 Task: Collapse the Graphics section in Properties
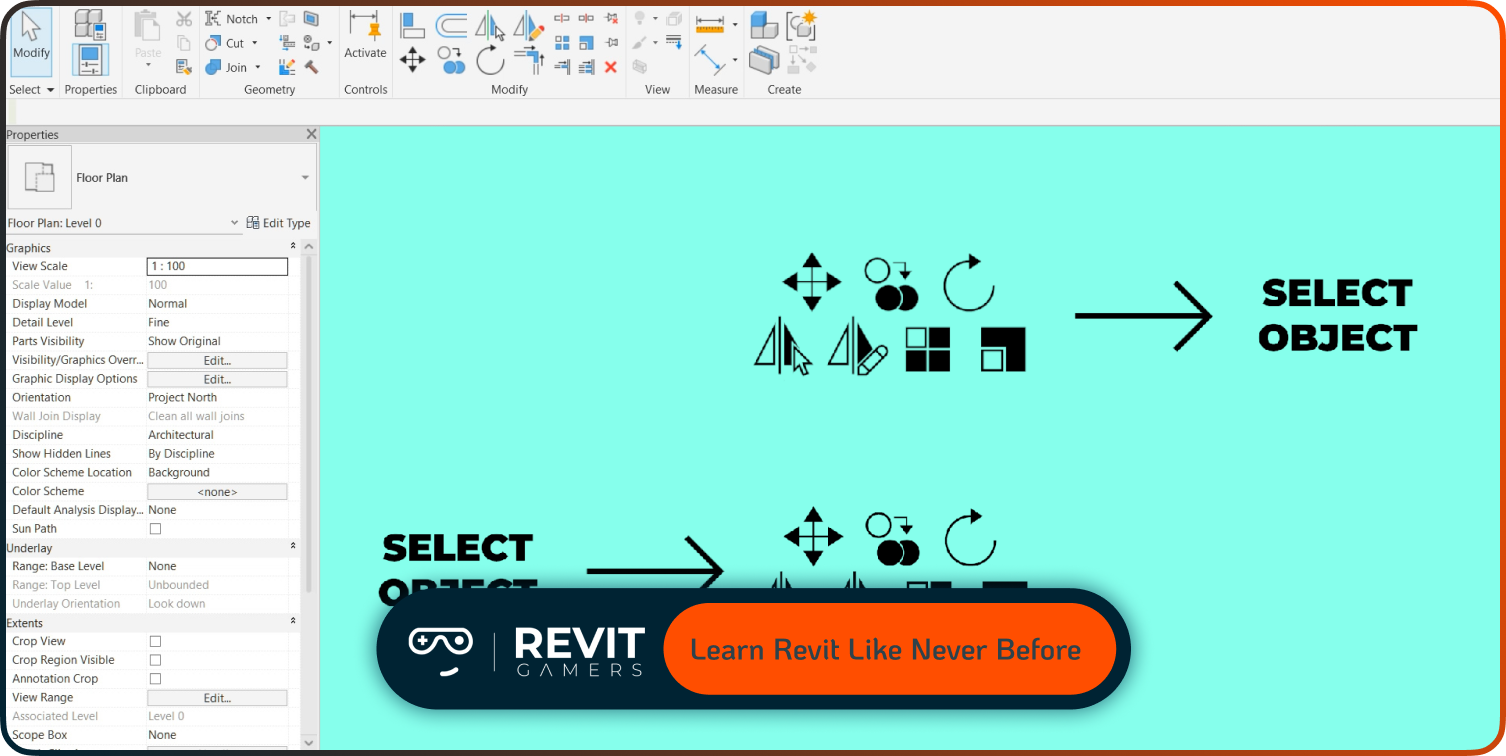tap(293, 247)
